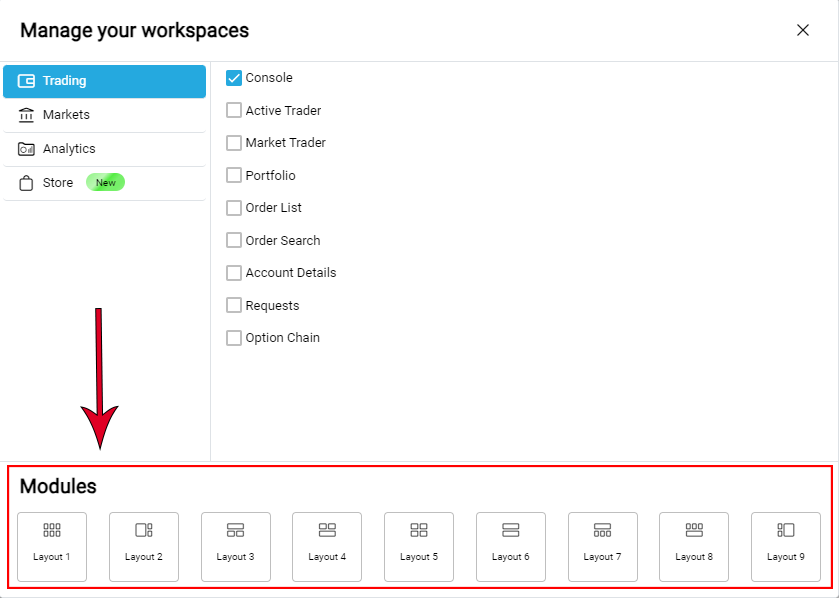The image size is (839, 598).
Task: Pick the Layout 5 four-pane icon
Action: click(419, 532)
